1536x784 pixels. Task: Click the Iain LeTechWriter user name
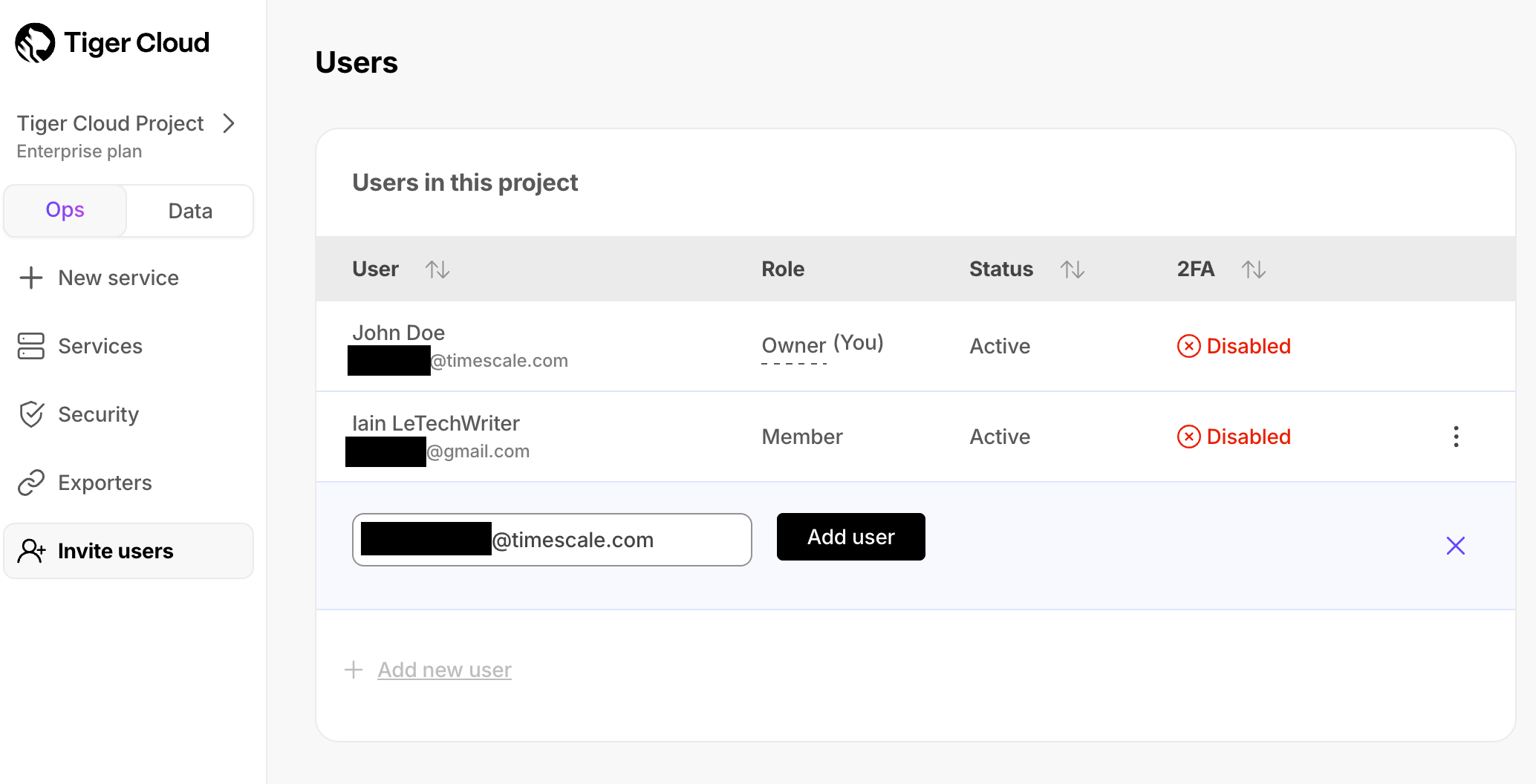(436, 423)
